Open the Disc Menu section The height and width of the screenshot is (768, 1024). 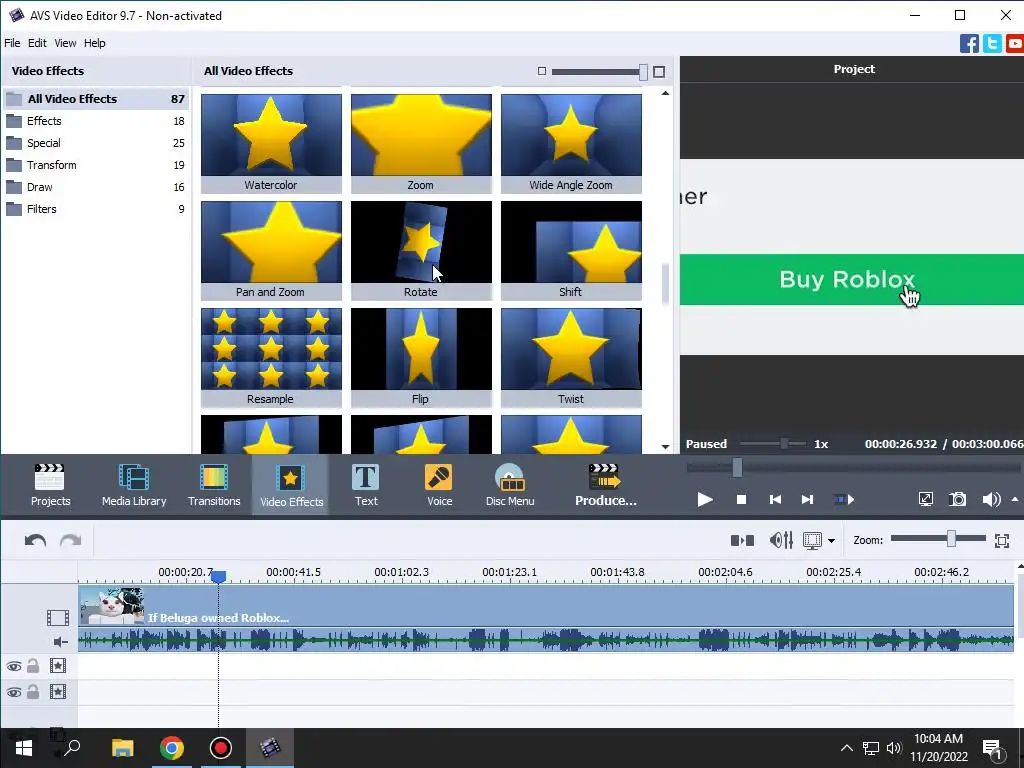click(510, 485)
